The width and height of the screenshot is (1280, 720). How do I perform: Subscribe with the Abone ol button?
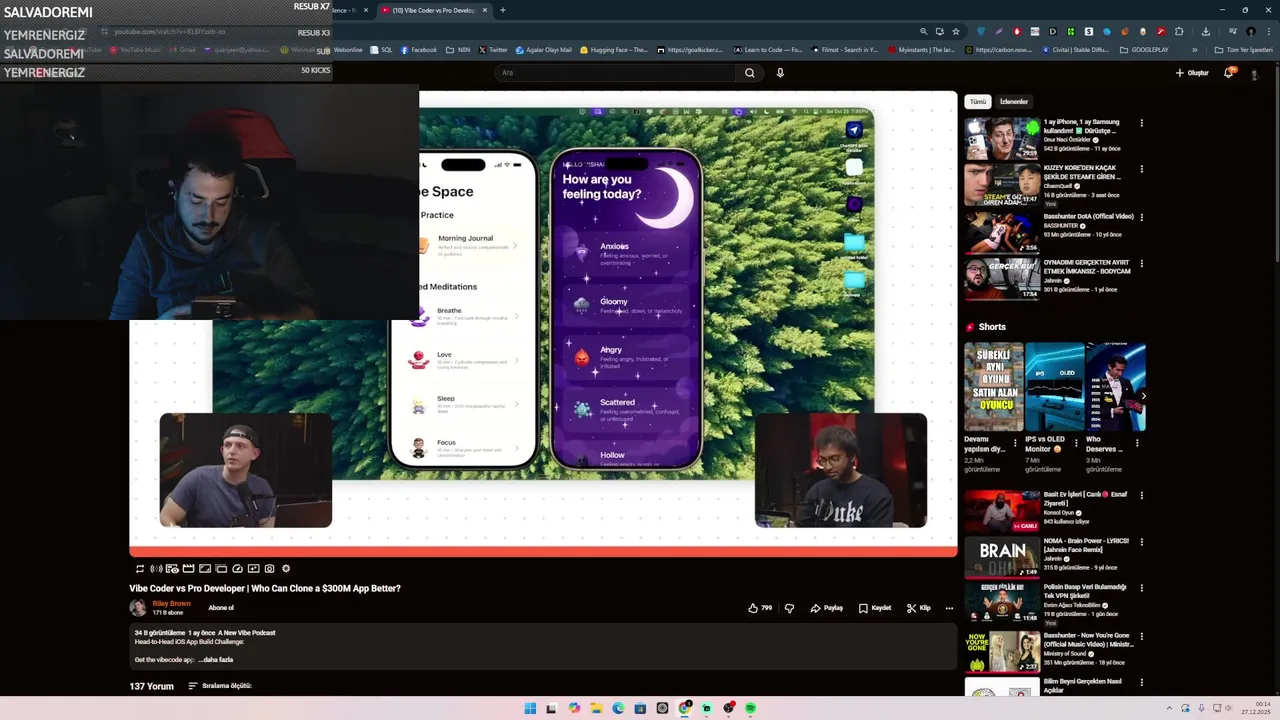(x=221, y=607)
